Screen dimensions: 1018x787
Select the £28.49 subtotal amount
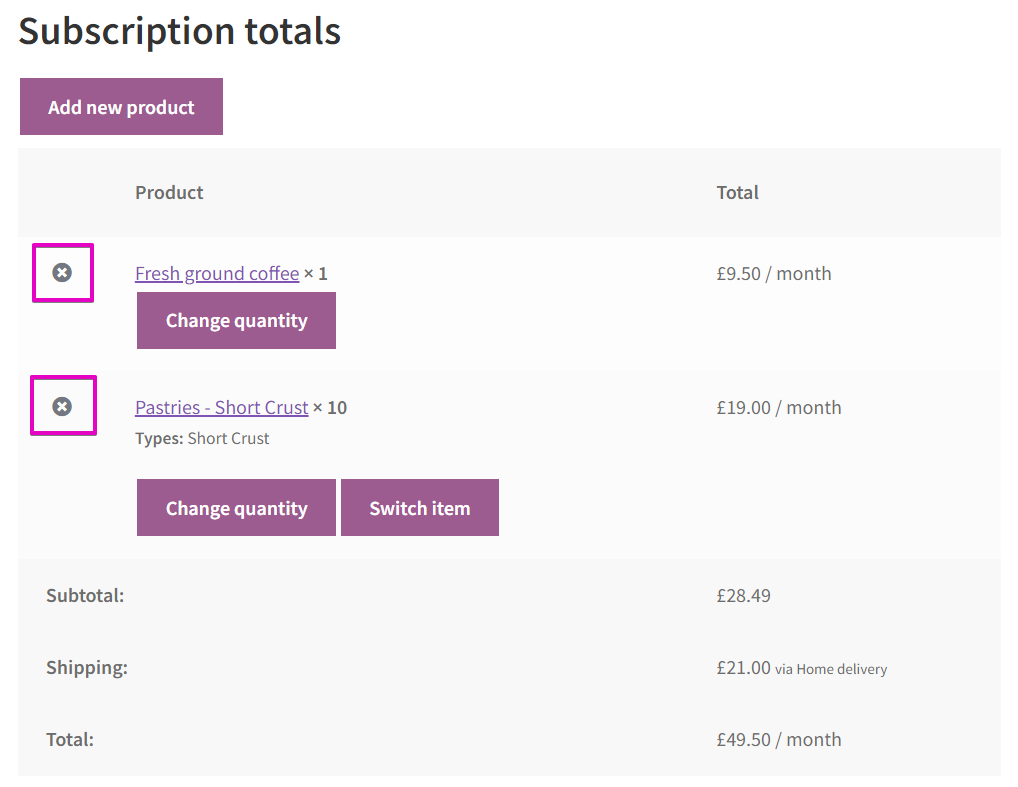tap(743, 596)
